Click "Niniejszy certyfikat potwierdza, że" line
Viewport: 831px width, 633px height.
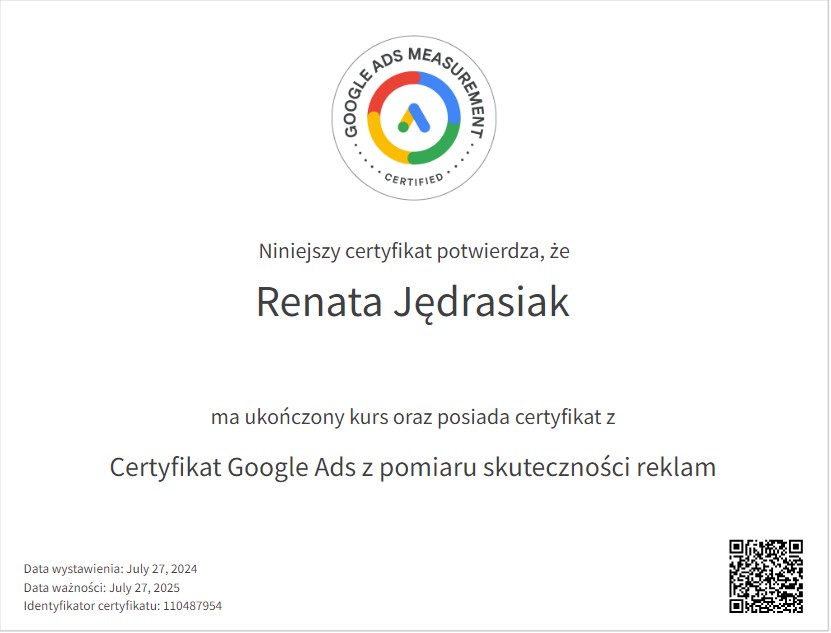pos(414,251)
